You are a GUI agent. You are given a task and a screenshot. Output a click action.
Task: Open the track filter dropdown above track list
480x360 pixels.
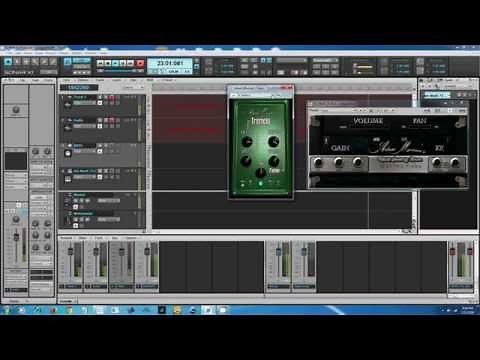(x=133, y=87)
